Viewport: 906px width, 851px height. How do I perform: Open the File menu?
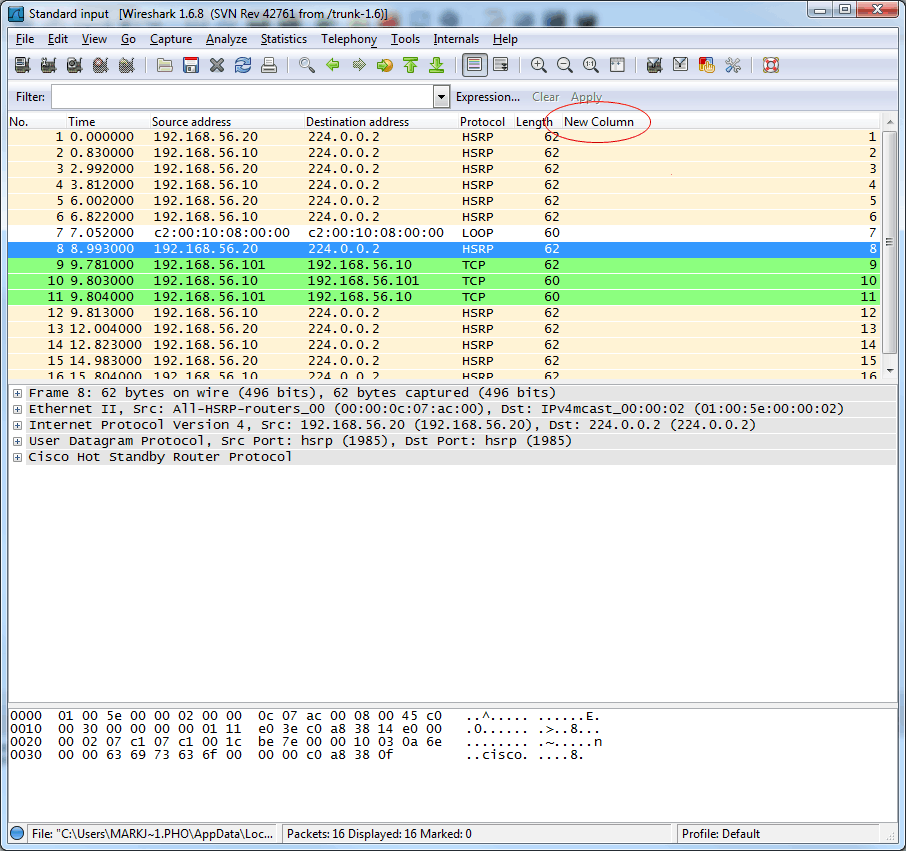(25, 39)
